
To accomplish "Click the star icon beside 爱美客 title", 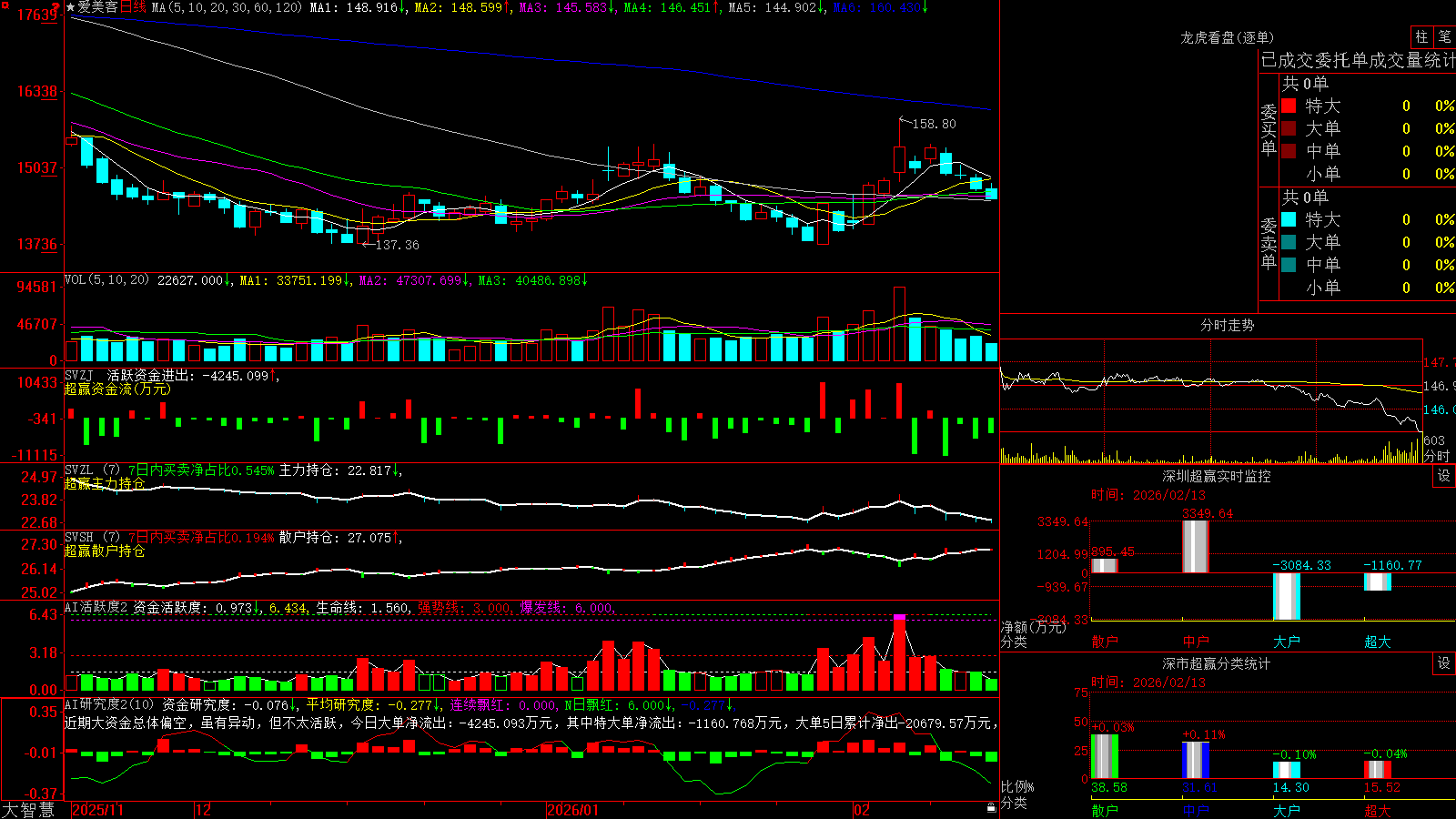I will pos(71,7).
